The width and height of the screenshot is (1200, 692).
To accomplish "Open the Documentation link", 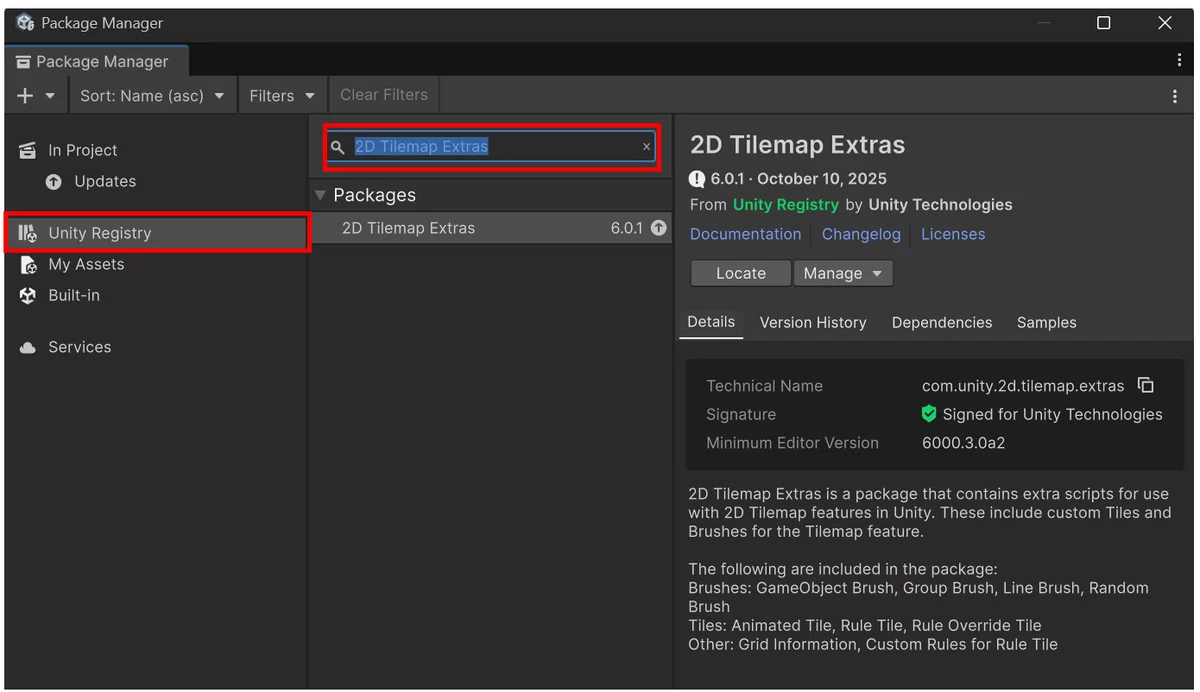I will (746, 234).
